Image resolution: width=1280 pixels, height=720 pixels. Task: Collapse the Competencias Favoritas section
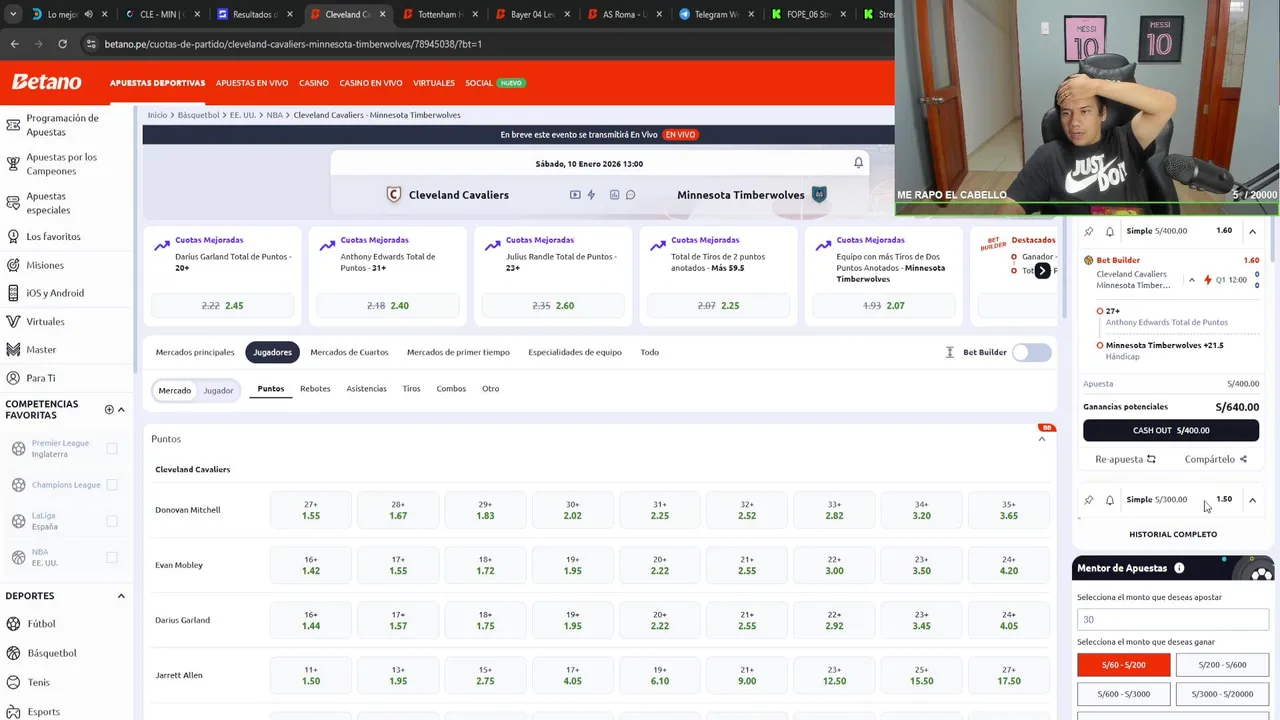121,409
